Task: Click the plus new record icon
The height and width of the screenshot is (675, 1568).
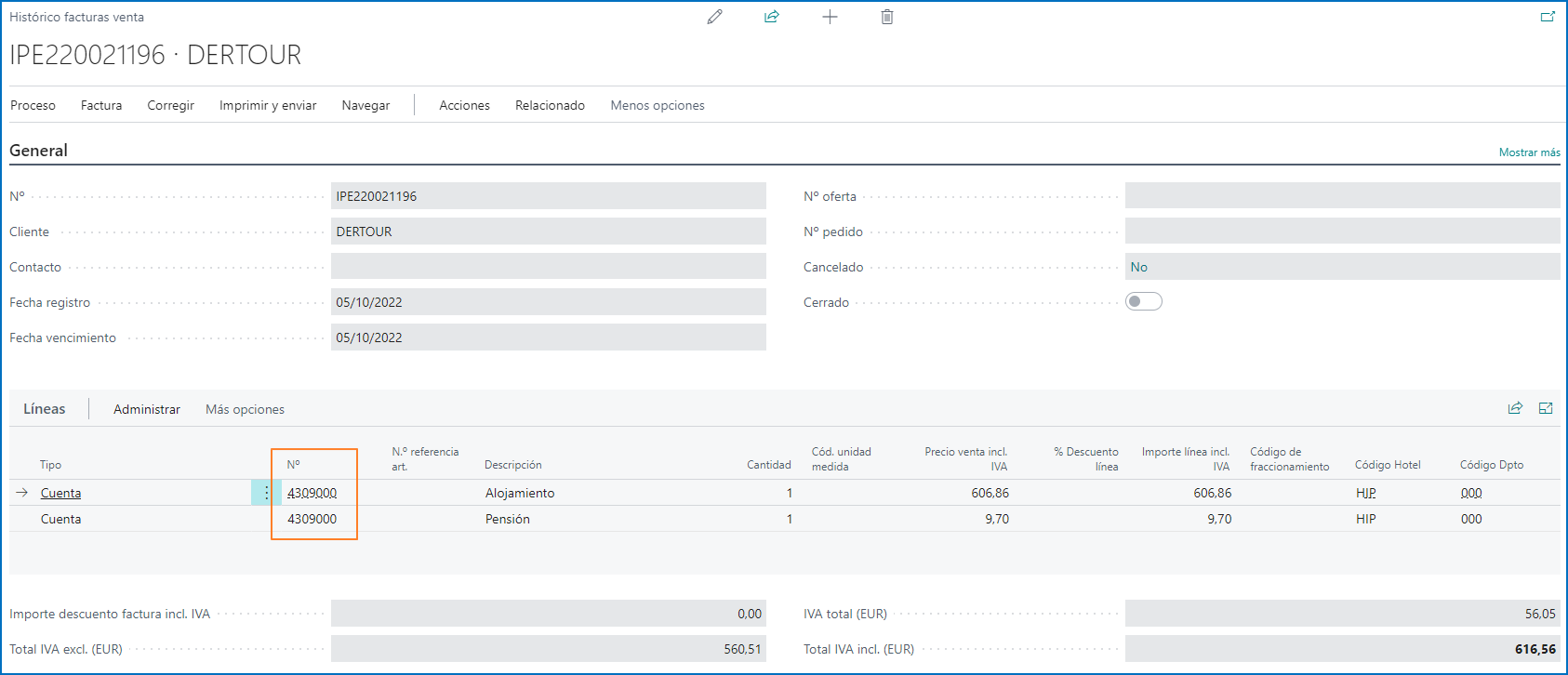Action: tap(830, 17)
